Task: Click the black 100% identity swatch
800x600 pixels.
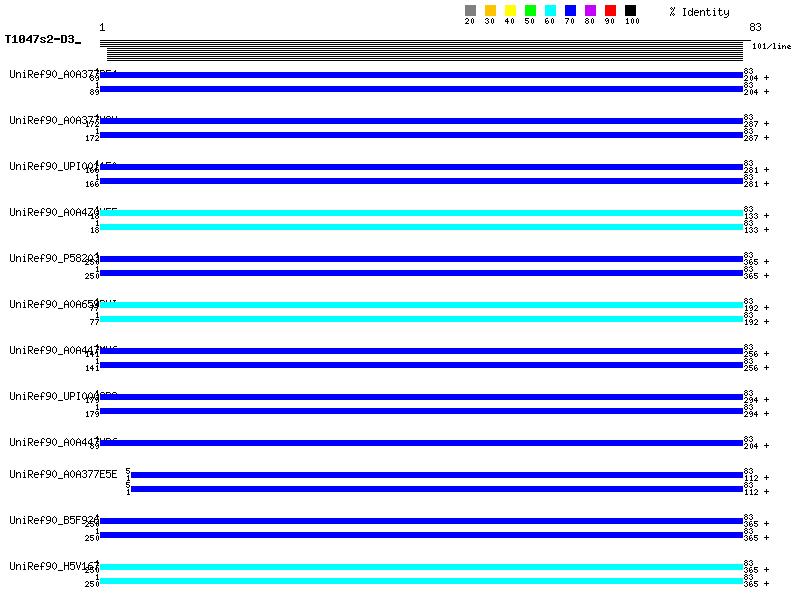Action: [630, 11]
